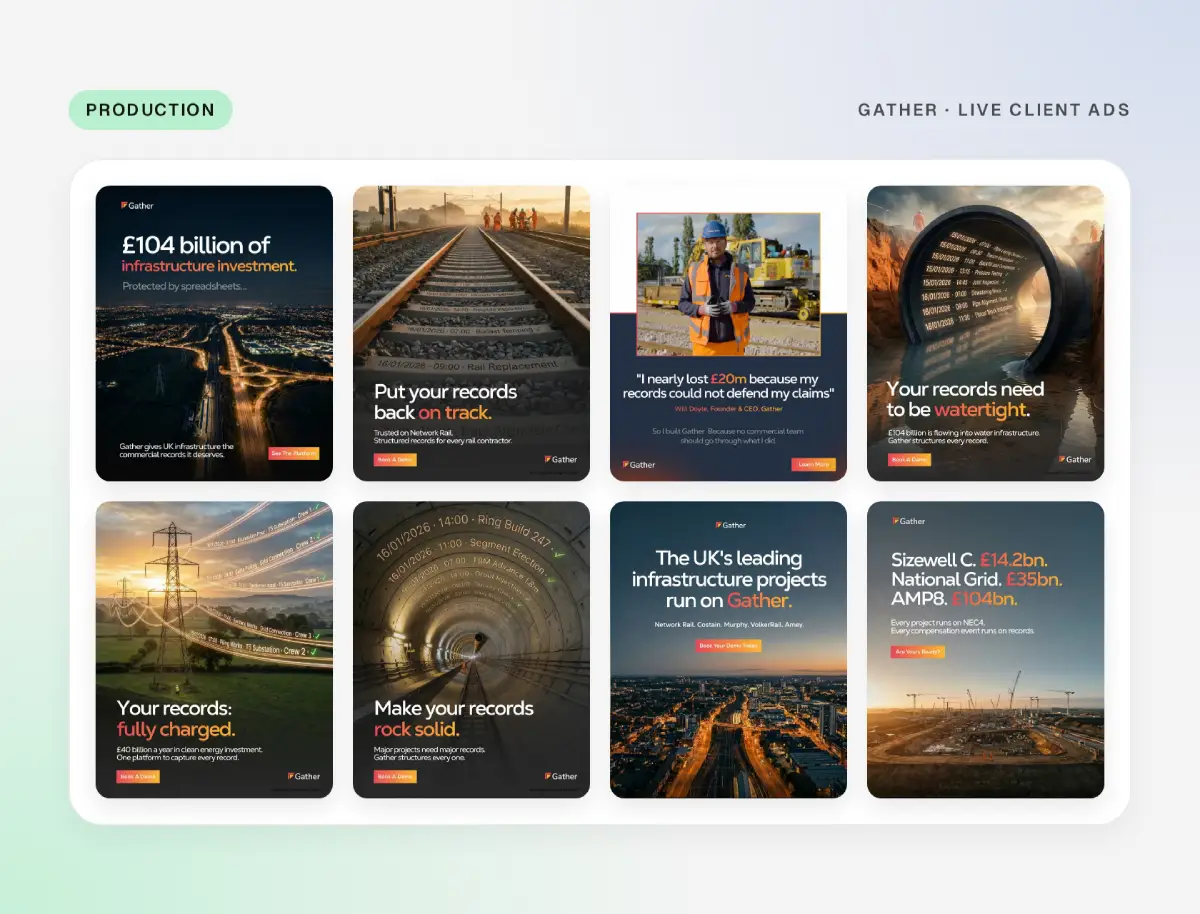
Task: Click 'infrastructure investment.' gradient text
Action: click(x=209, y=266)
